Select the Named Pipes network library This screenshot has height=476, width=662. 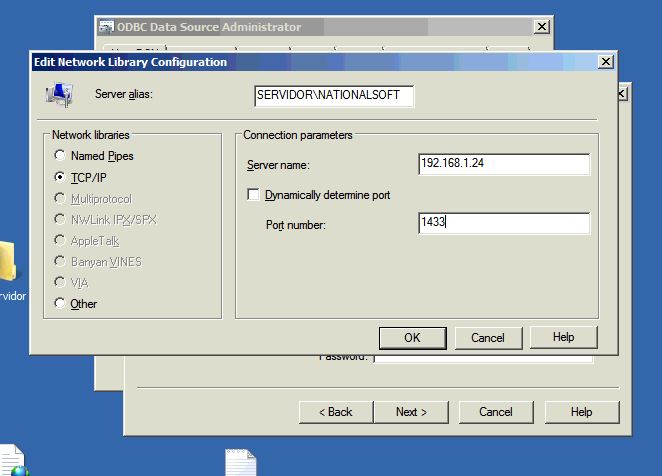pyautogui.click(x=60, y=155)
